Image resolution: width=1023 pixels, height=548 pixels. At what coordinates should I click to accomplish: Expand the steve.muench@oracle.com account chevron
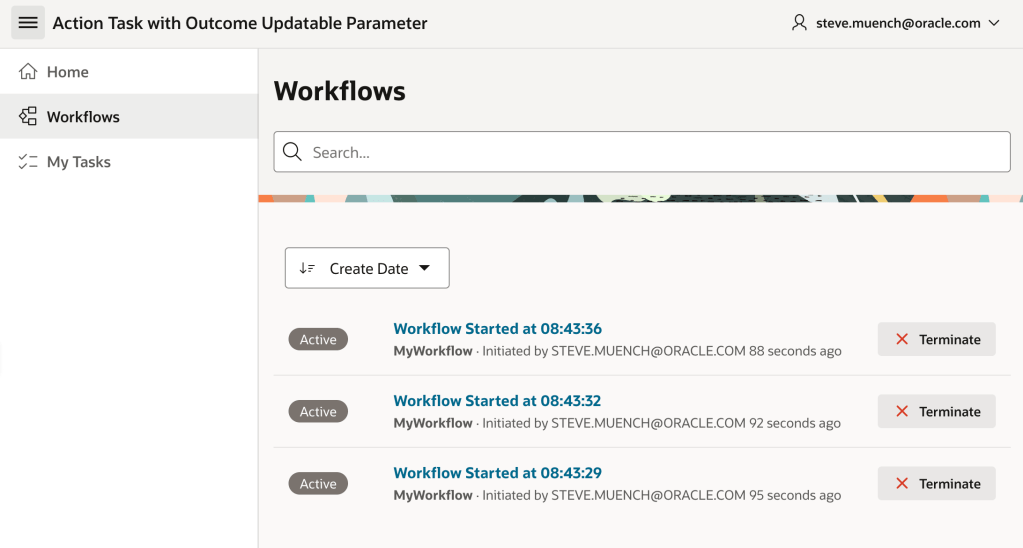[x=994, y=23]
